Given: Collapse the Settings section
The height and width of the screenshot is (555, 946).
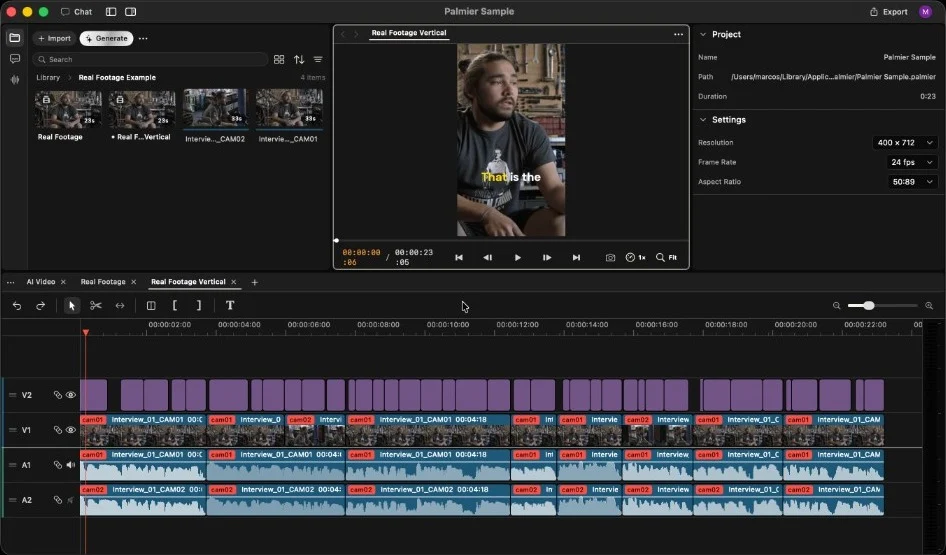Looking at the screenshot, I should click(x=703, y=119).
